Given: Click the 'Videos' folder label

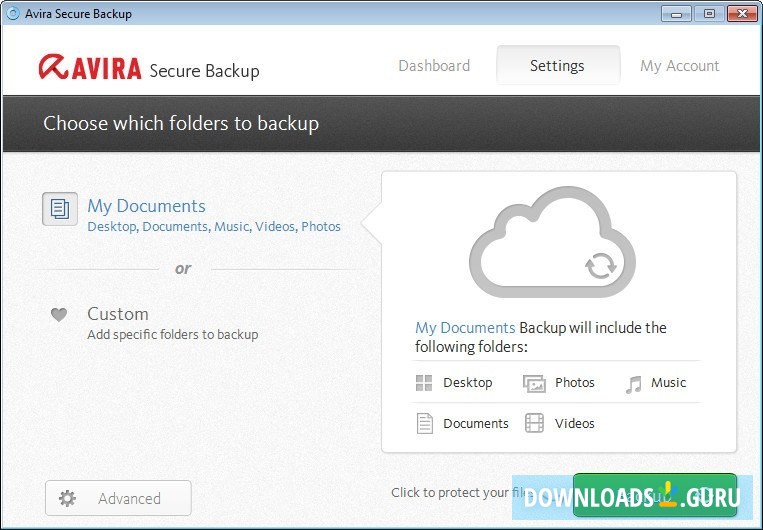Looking at the screenshot, I should (x=575, y=423).
